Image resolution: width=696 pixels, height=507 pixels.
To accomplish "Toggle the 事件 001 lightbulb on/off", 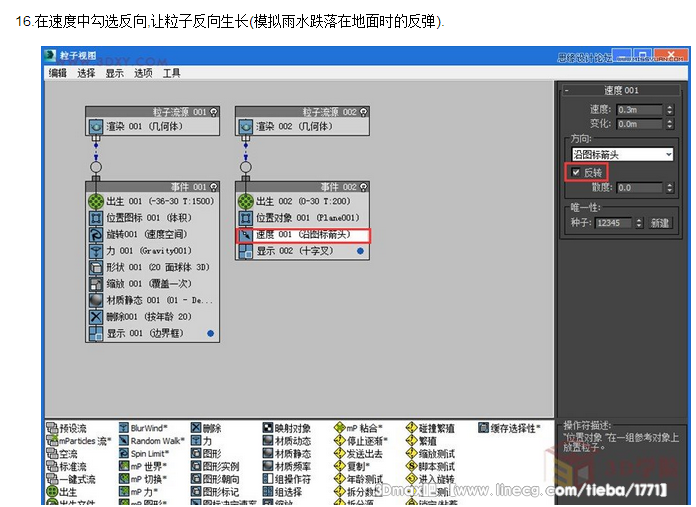I will coord(214,186).
